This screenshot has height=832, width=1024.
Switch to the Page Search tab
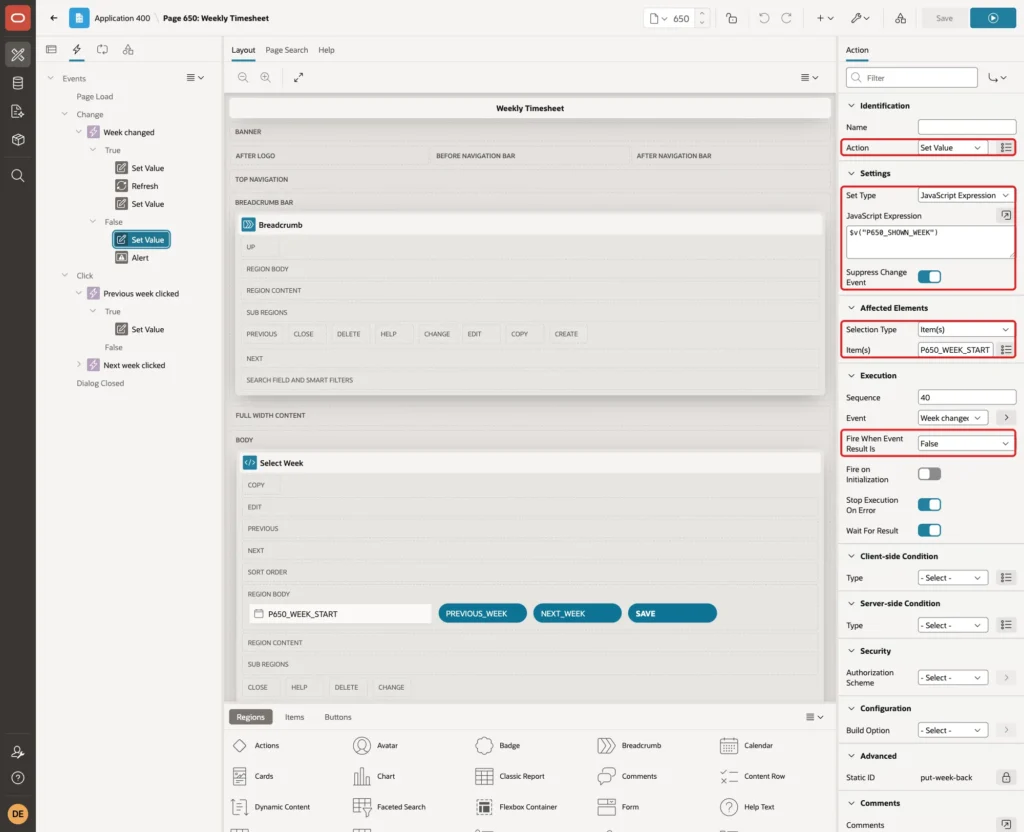point(286,50)
